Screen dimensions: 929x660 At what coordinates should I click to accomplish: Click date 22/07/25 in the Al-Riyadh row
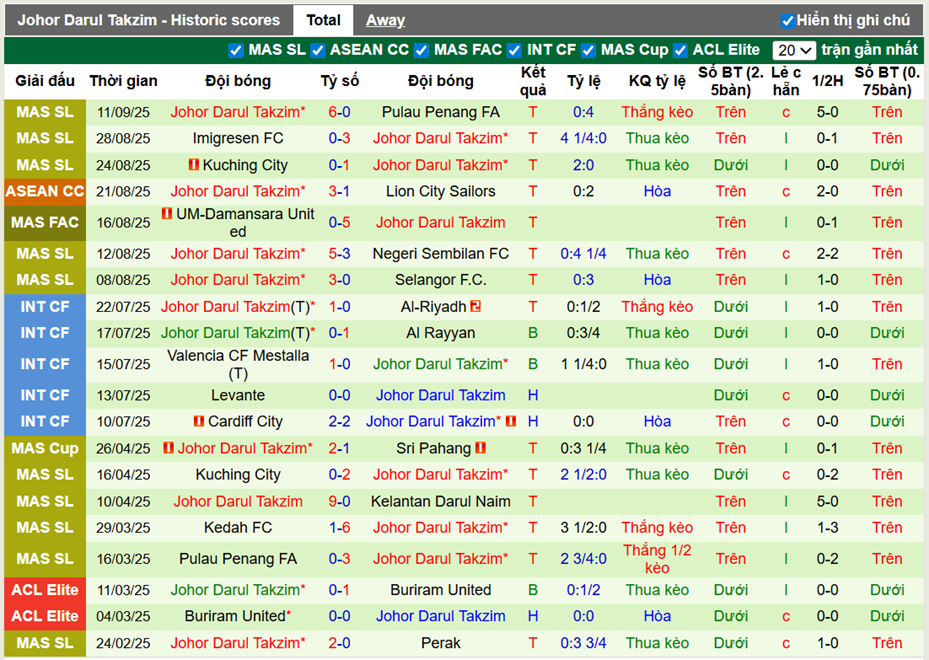pos(123,306)
